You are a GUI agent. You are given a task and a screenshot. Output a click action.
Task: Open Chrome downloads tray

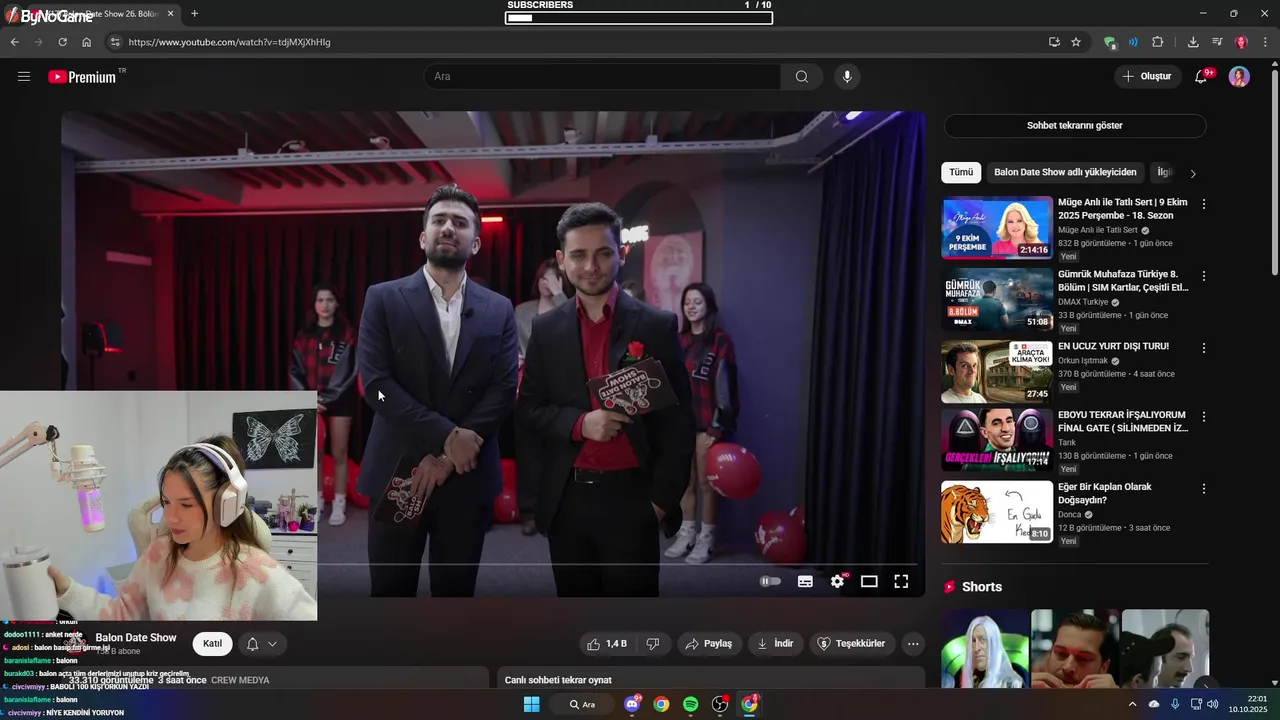pyautogui.click(x=1193, y=42)
